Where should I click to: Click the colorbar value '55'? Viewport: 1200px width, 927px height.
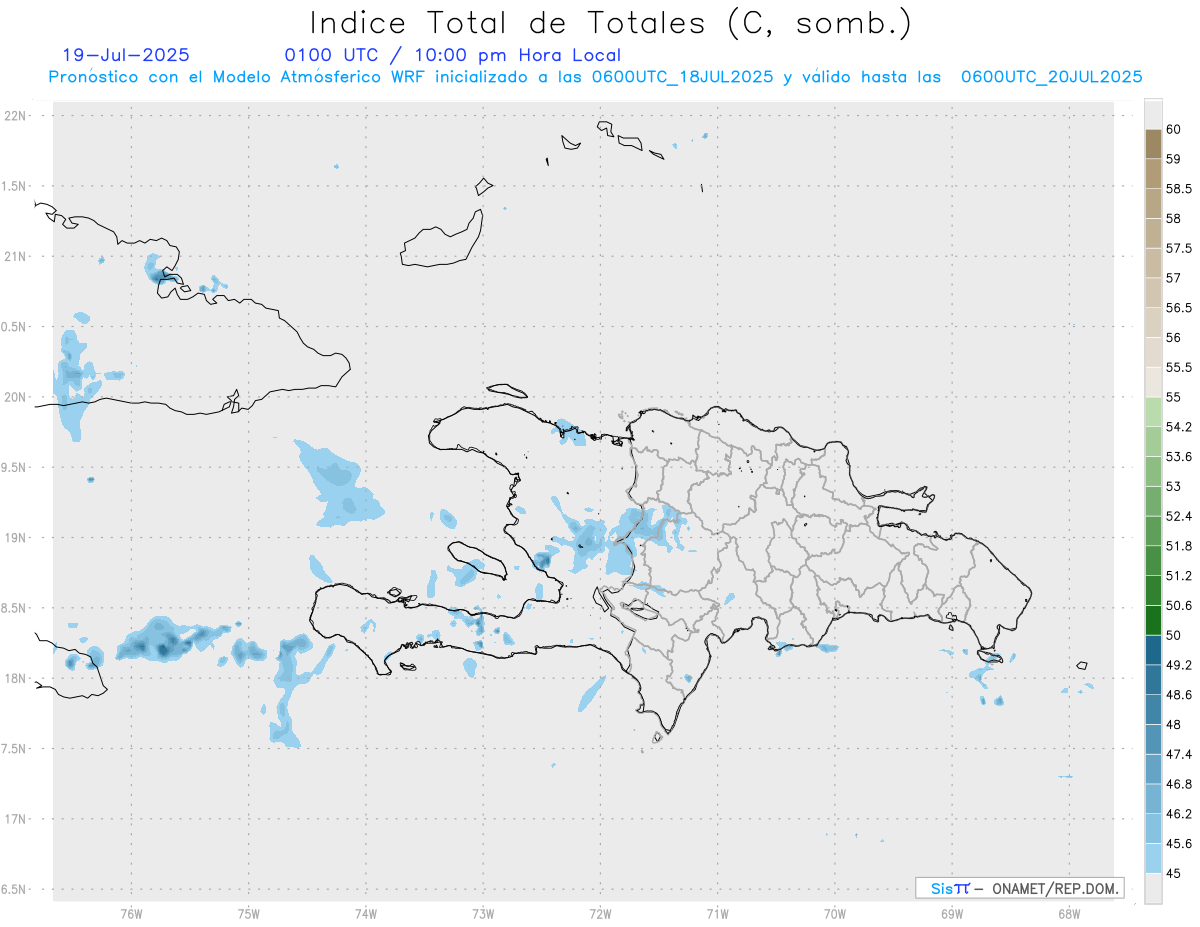[1173, 397]
